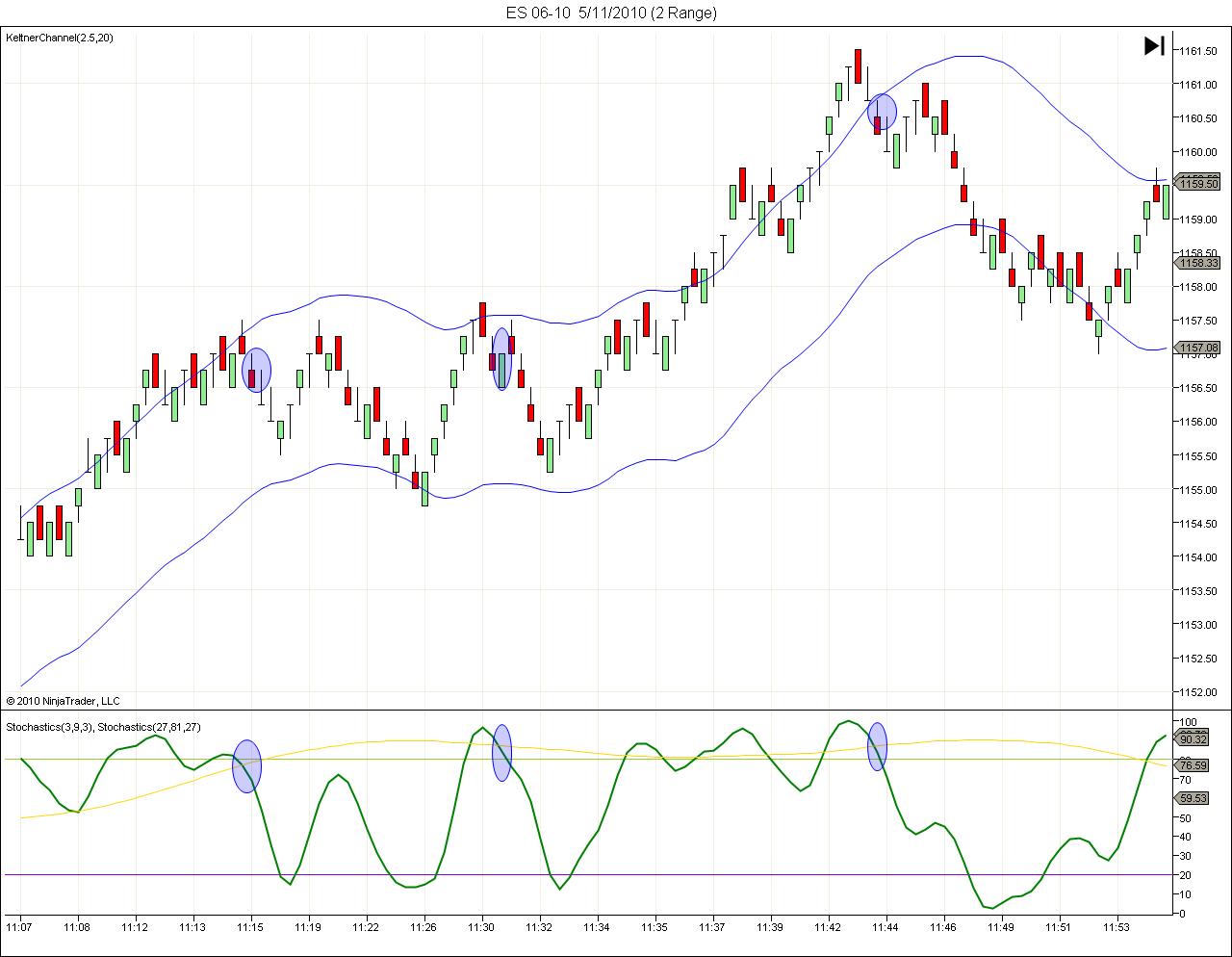Click the 11:35 time axis label

654,927
